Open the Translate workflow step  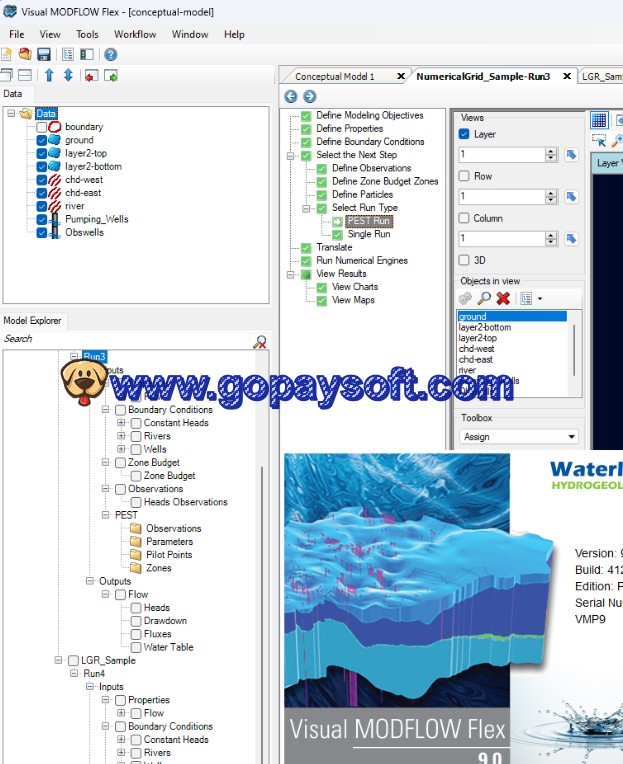point(334,247)
